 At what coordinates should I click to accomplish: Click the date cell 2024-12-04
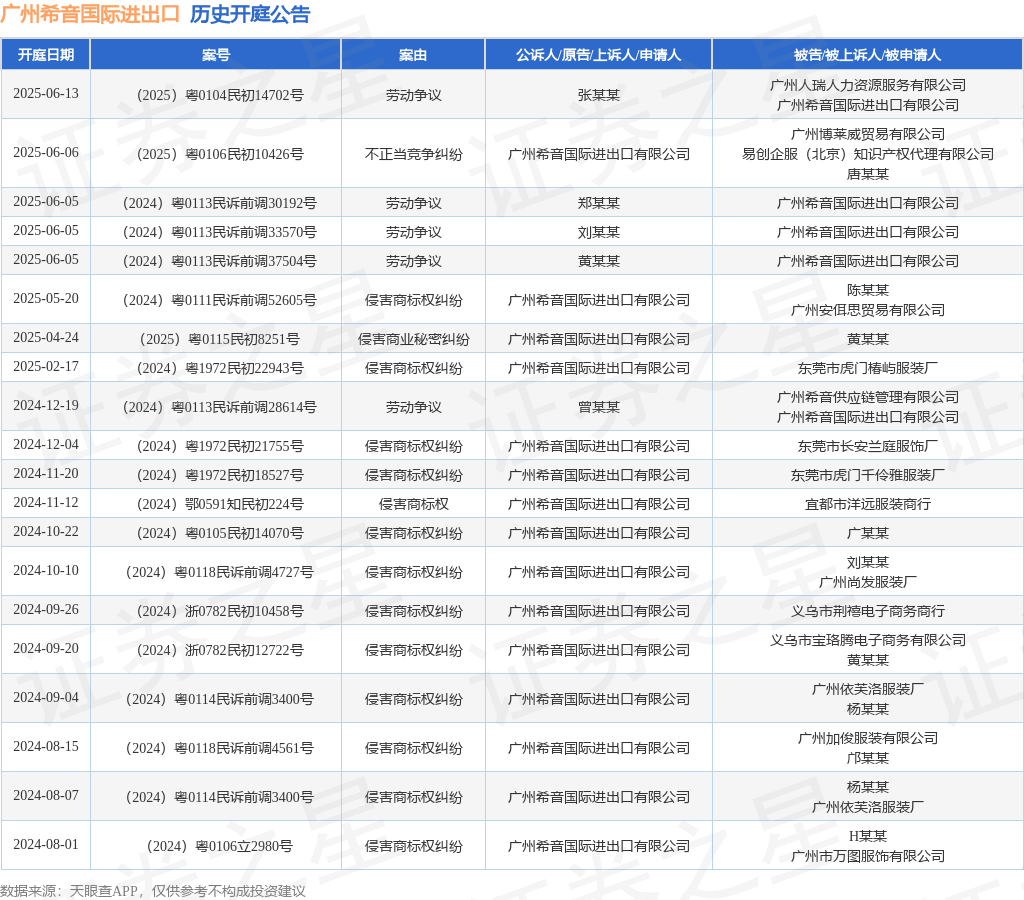[x=46, y=445]
